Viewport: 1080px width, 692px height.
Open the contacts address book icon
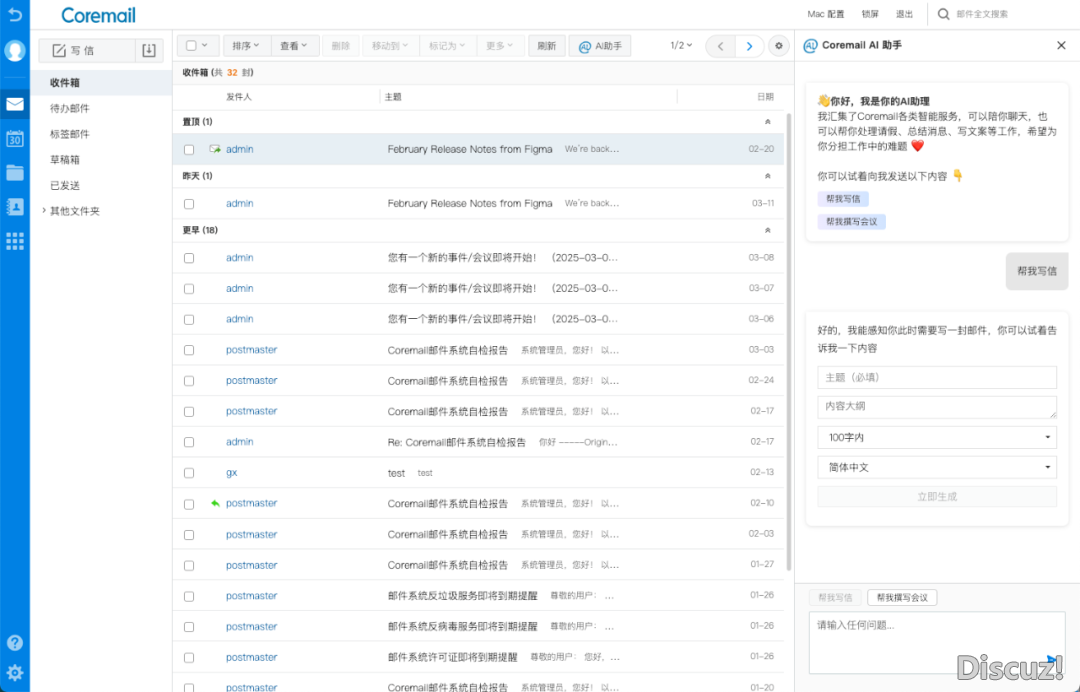coord(14,207)
